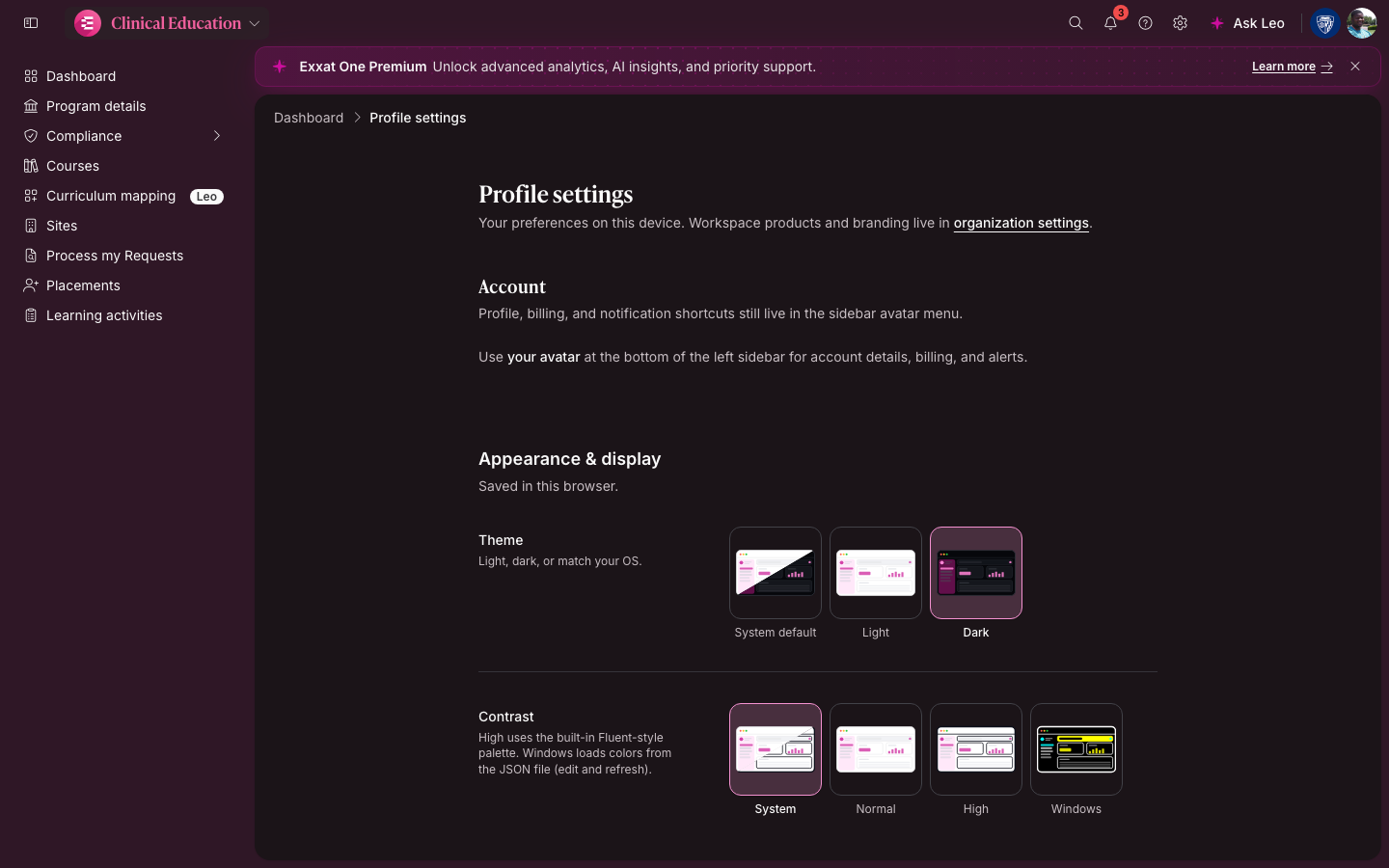
Task: Click the Contrast setting label
Action: coord(506,717)
